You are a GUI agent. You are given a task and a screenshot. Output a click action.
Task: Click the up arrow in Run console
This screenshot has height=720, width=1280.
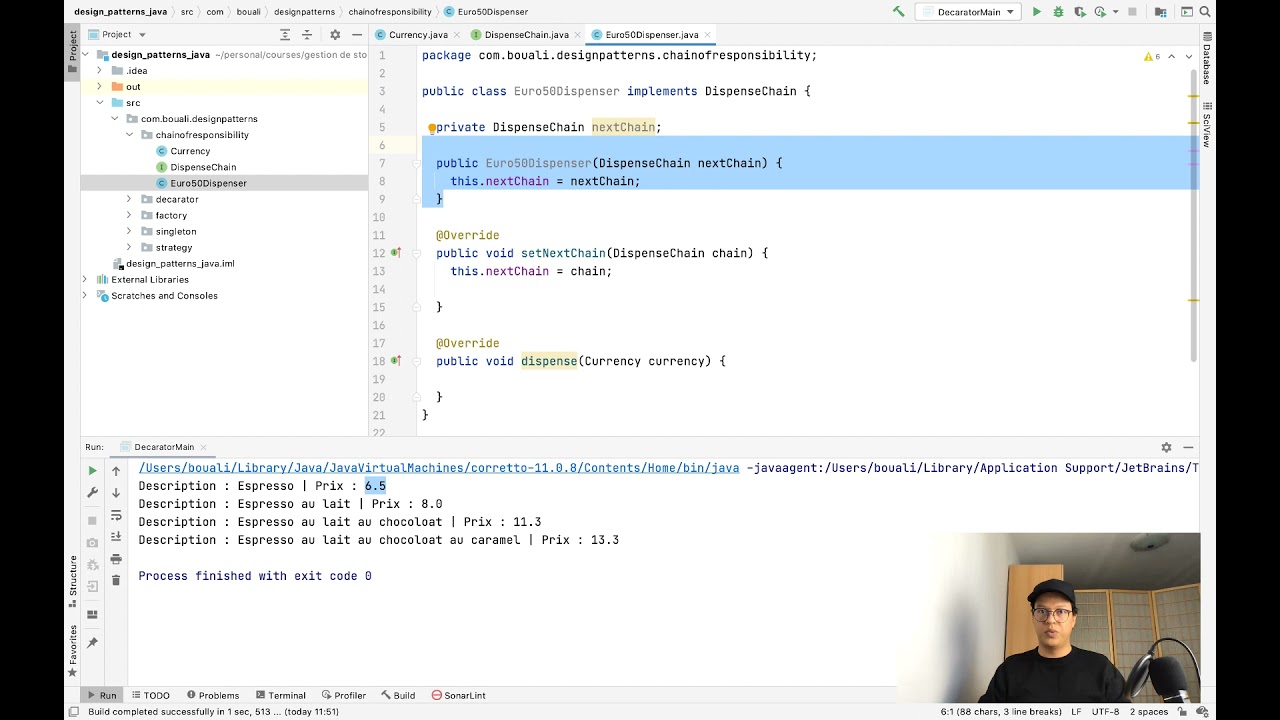pyautogui.click(x=116, y=470)
